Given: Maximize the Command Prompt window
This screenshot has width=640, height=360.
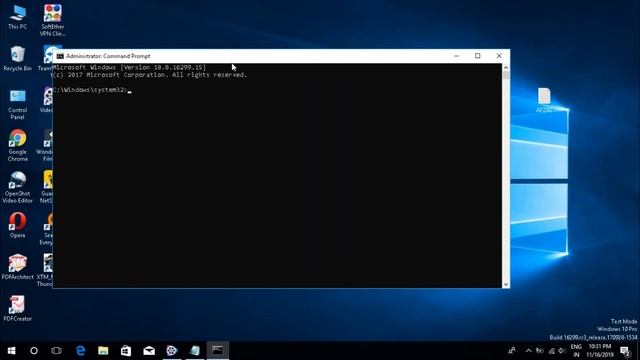Looking at the screenshot, I should pyautogui.click(x=478, y=56).
